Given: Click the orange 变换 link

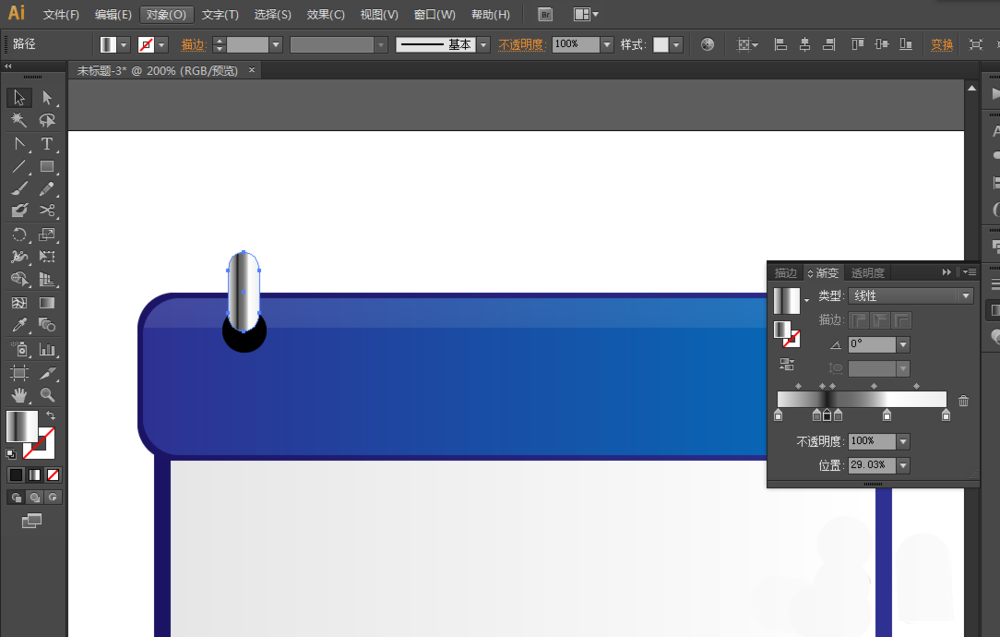Looking at the screenshot, I should (941, 45).
